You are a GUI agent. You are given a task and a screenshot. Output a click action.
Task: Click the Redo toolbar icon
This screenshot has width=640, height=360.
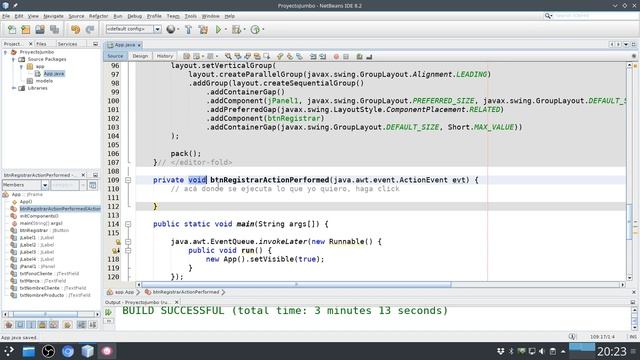[x=90, y=29]
